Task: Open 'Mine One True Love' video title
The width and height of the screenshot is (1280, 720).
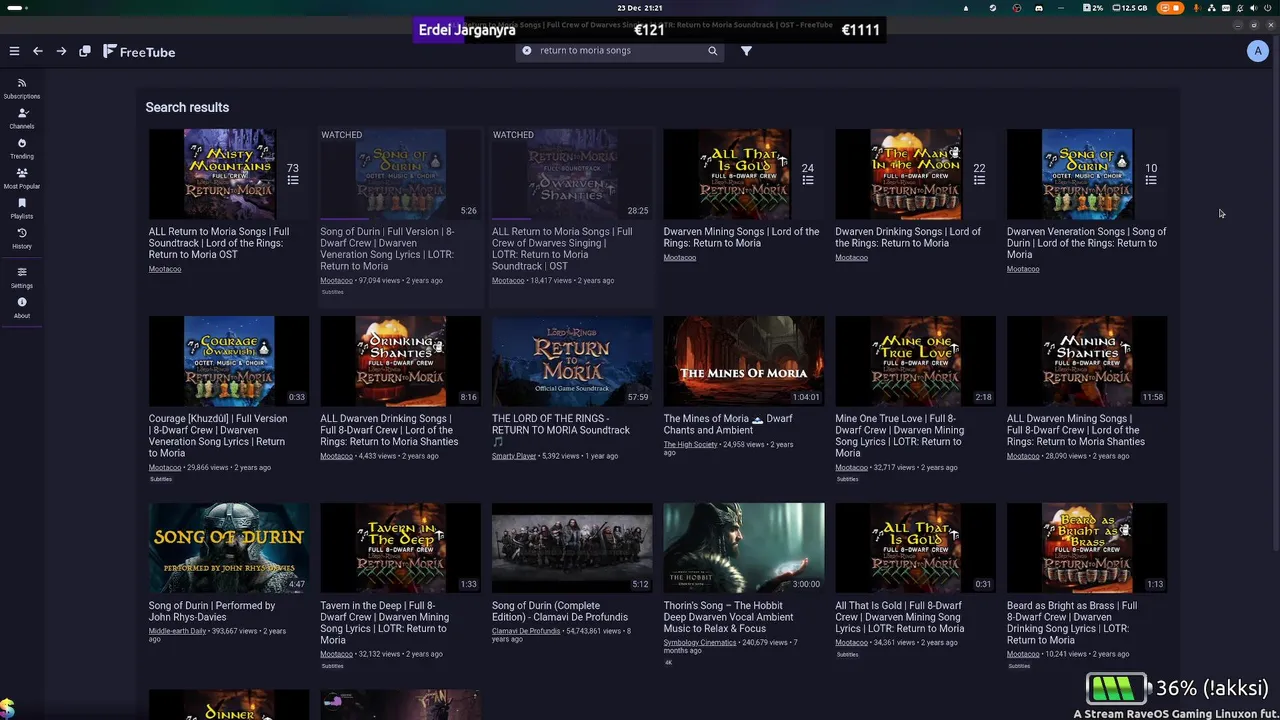Action: click(900, 436)
